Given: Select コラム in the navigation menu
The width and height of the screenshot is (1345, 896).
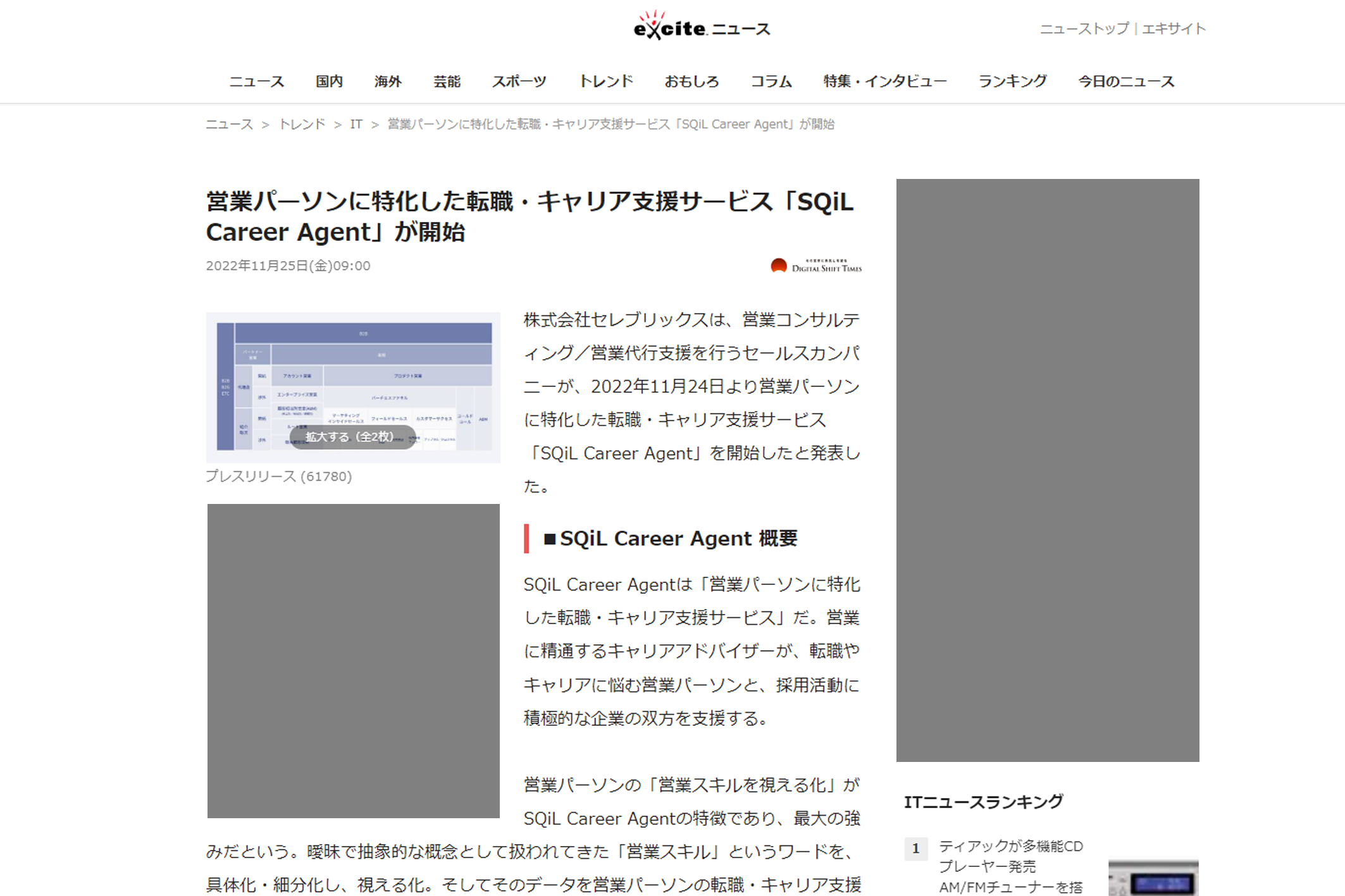Looking at the screenshot, I should click(x=771, y=82).
